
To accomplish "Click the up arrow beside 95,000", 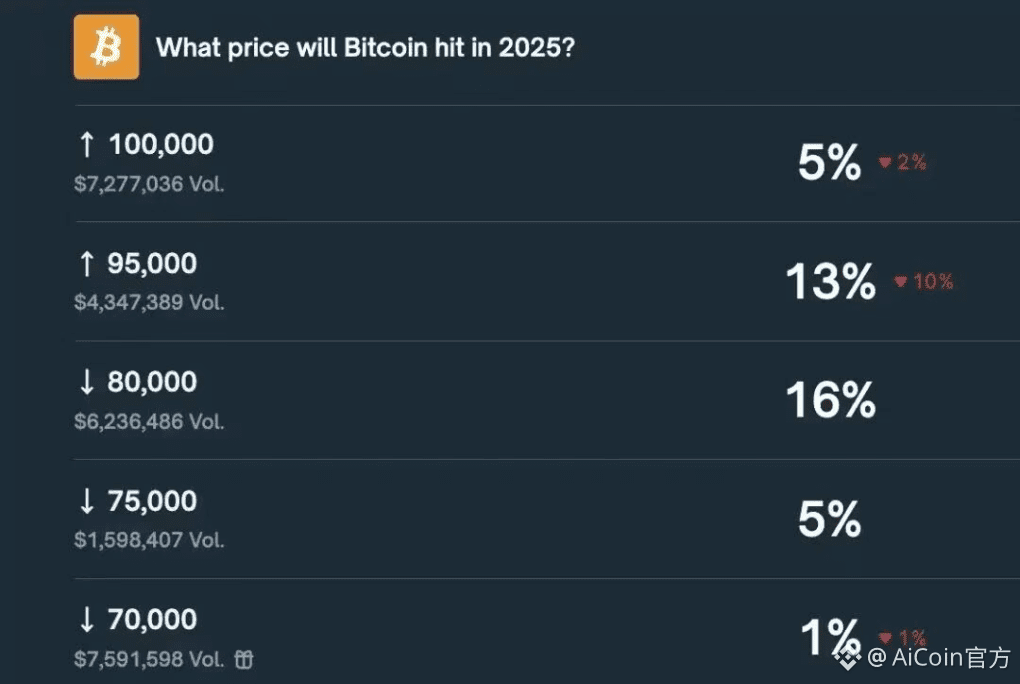I will click(x=87, y=264).
